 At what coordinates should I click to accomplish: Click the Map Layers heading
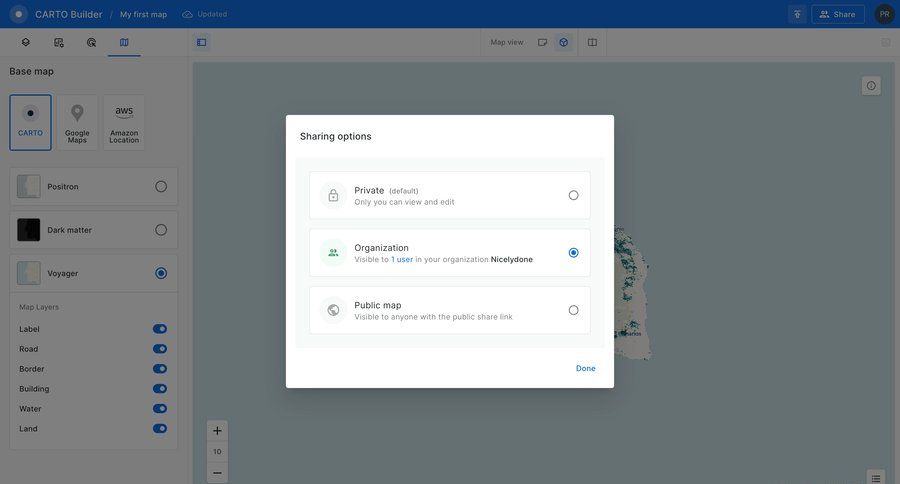pyautogui.click(x=39, y=307)
